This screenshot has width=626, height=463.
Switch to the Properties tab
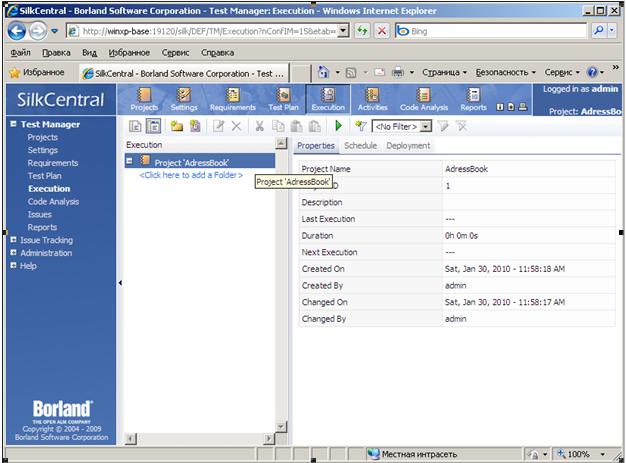316,146
